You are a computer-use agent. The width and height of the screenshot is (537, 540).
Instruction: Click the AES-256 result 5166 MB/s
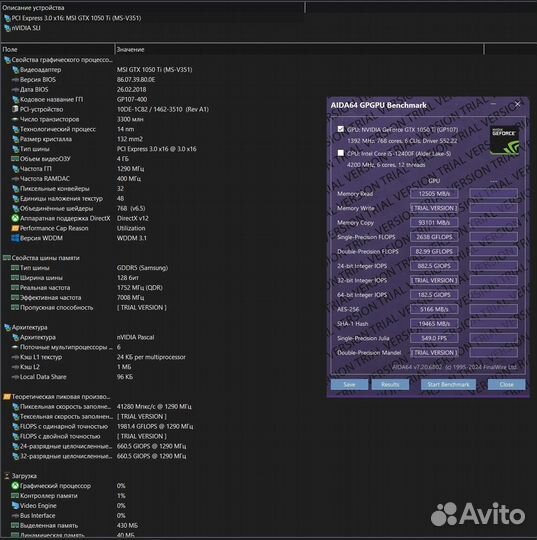coord(434,309)
